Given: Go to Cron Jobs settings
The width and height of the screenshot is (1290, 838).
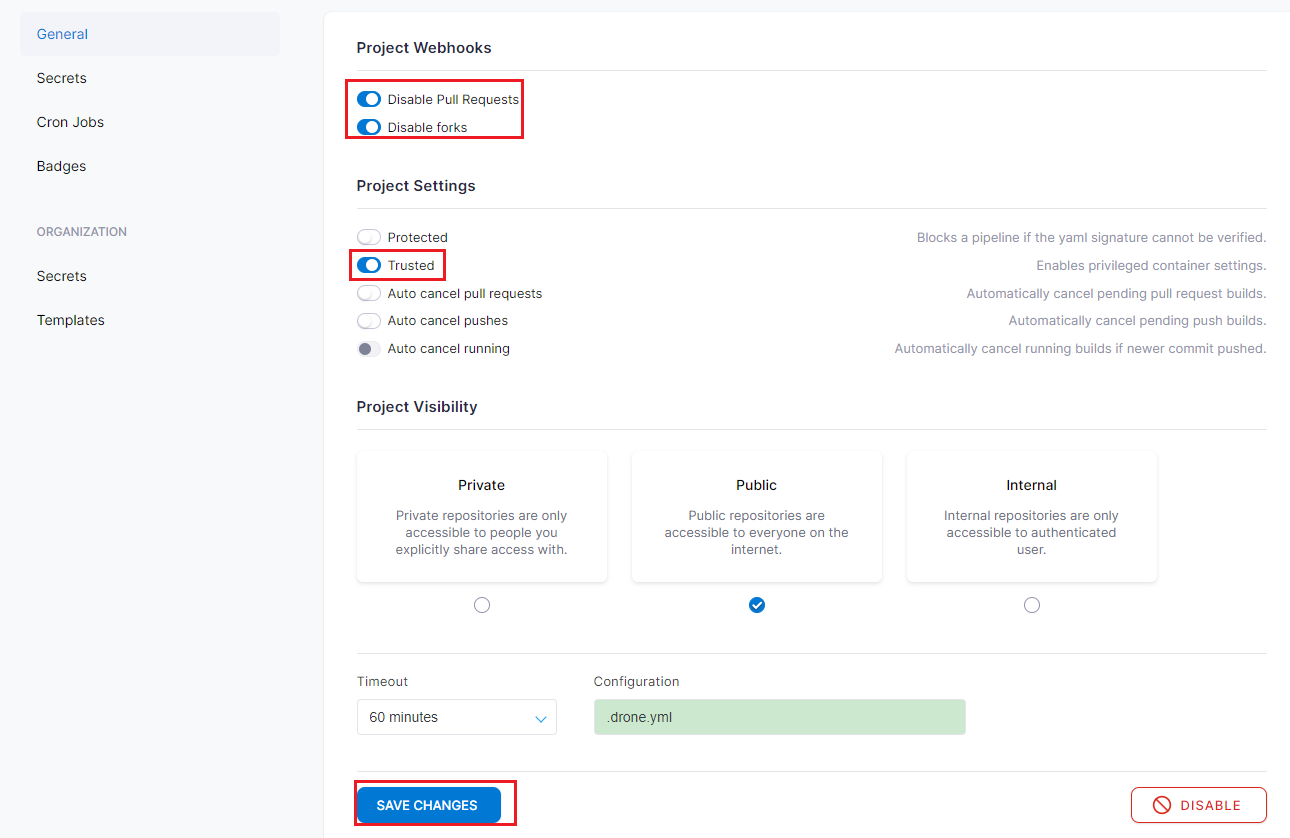Looking at the screenshot, I should click(x=70, y=122).
